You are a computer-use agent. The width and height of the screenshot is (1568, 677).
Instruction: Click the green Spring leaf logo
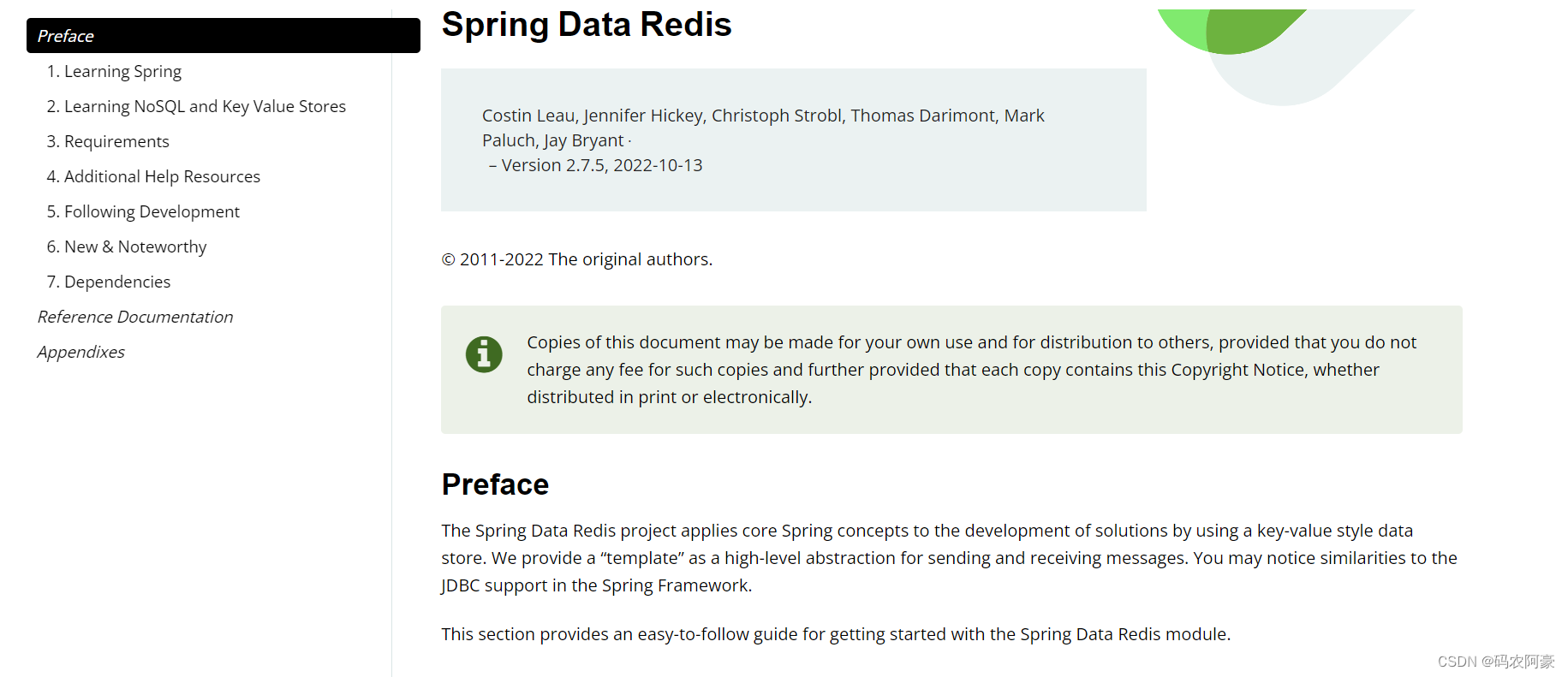point(1233,30)
